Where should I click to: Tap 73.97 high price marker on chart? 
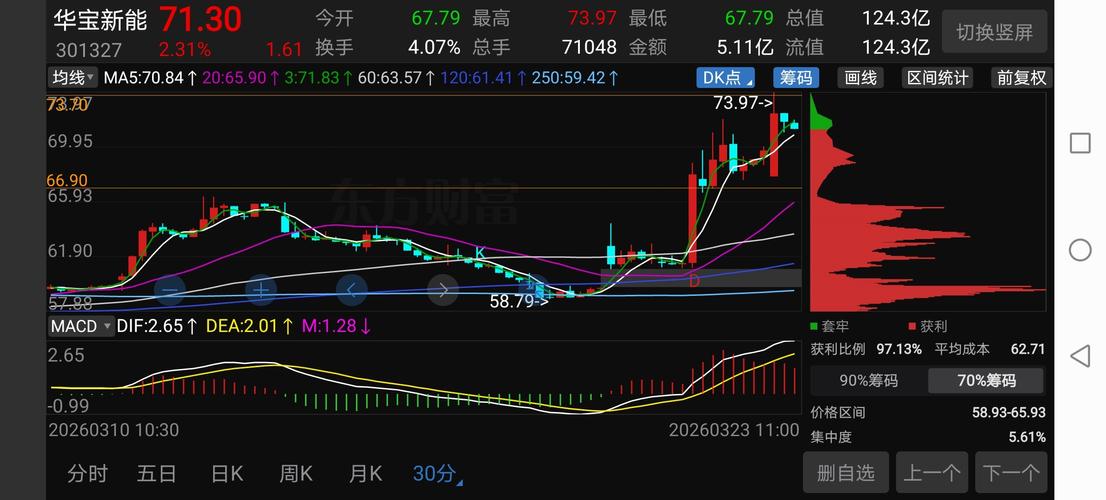click(x=743, y=103)
